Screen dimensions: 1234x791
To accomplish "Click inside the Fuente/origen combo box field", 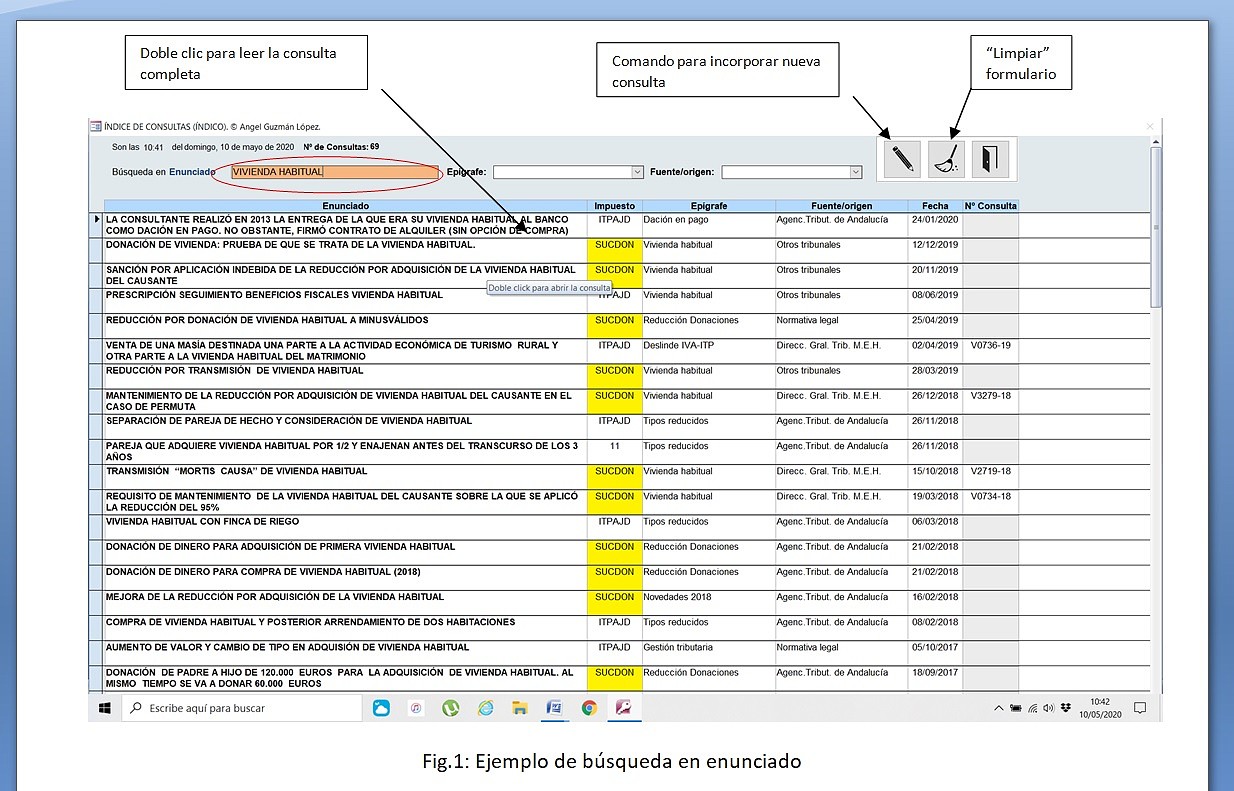I will [786, 172].
